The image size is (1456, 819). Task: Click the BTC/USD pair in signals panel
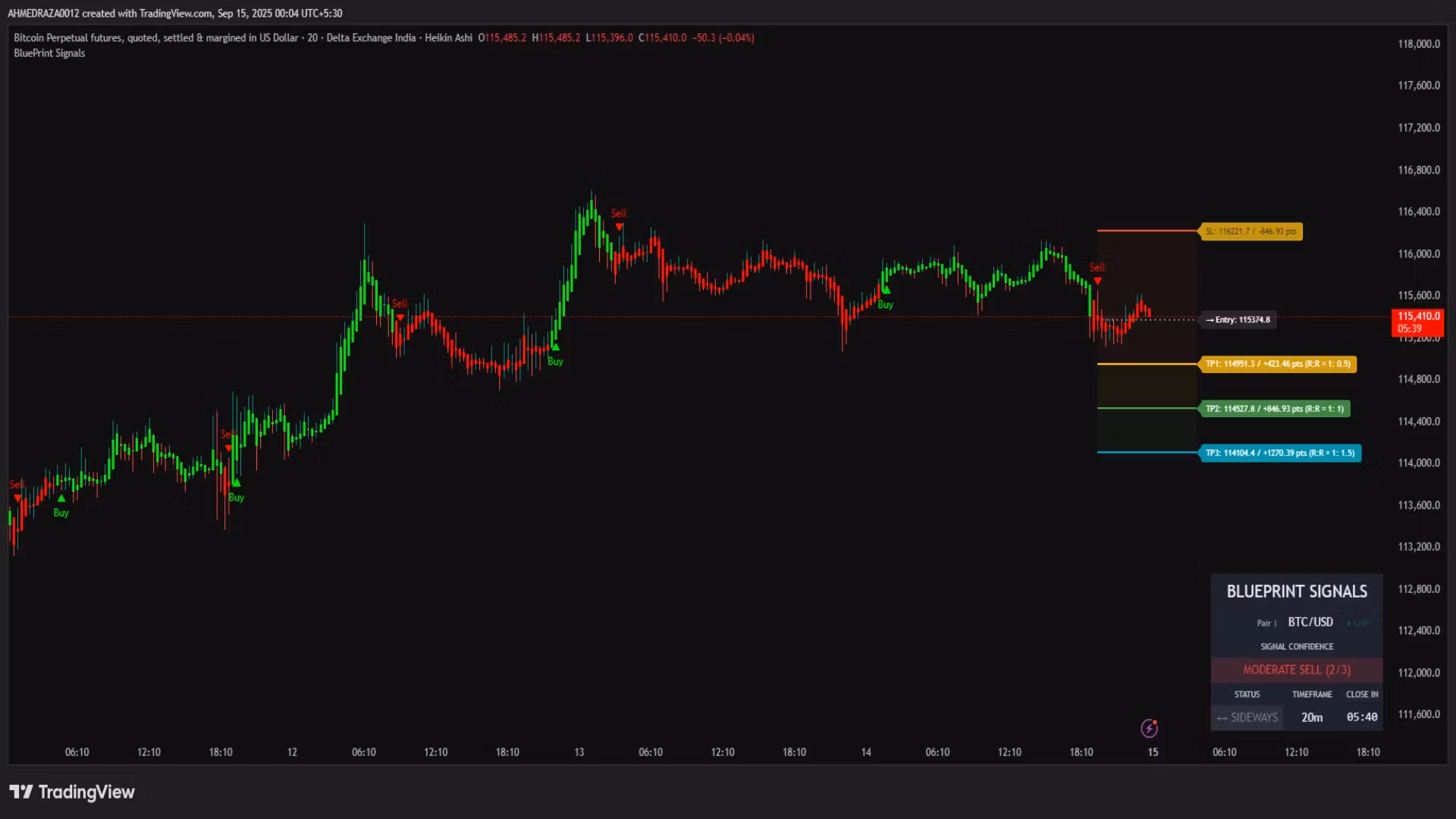pyautogui.click(x=1310, y=622)
